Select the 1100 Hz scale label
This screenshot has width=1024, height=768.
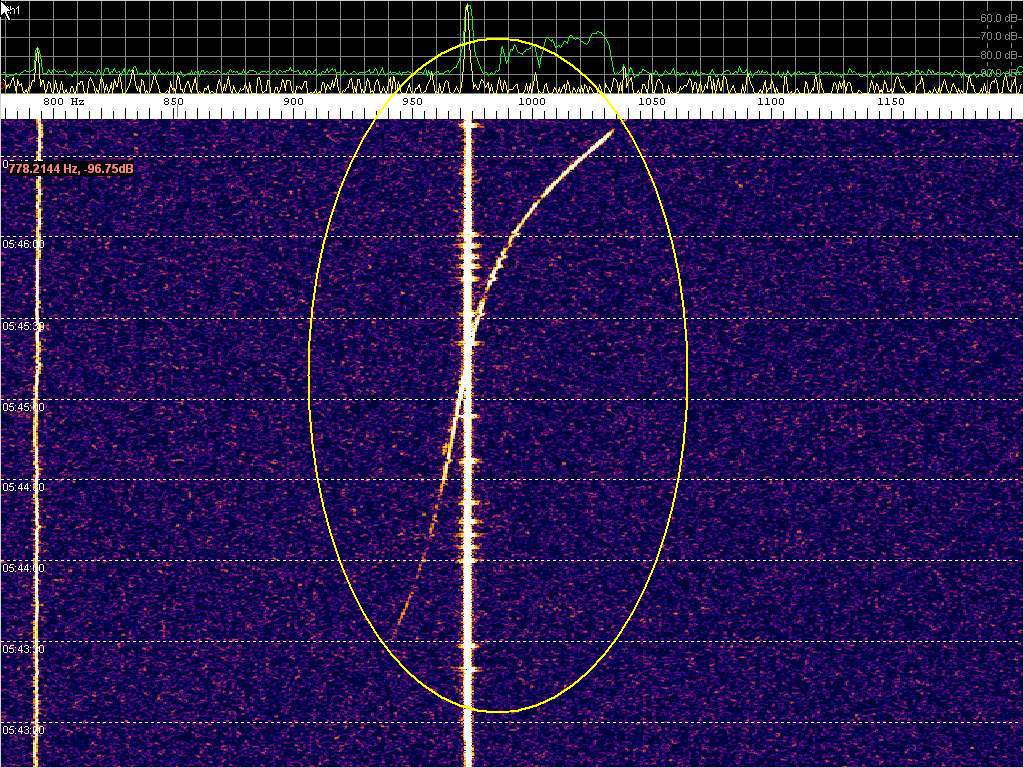770,102
